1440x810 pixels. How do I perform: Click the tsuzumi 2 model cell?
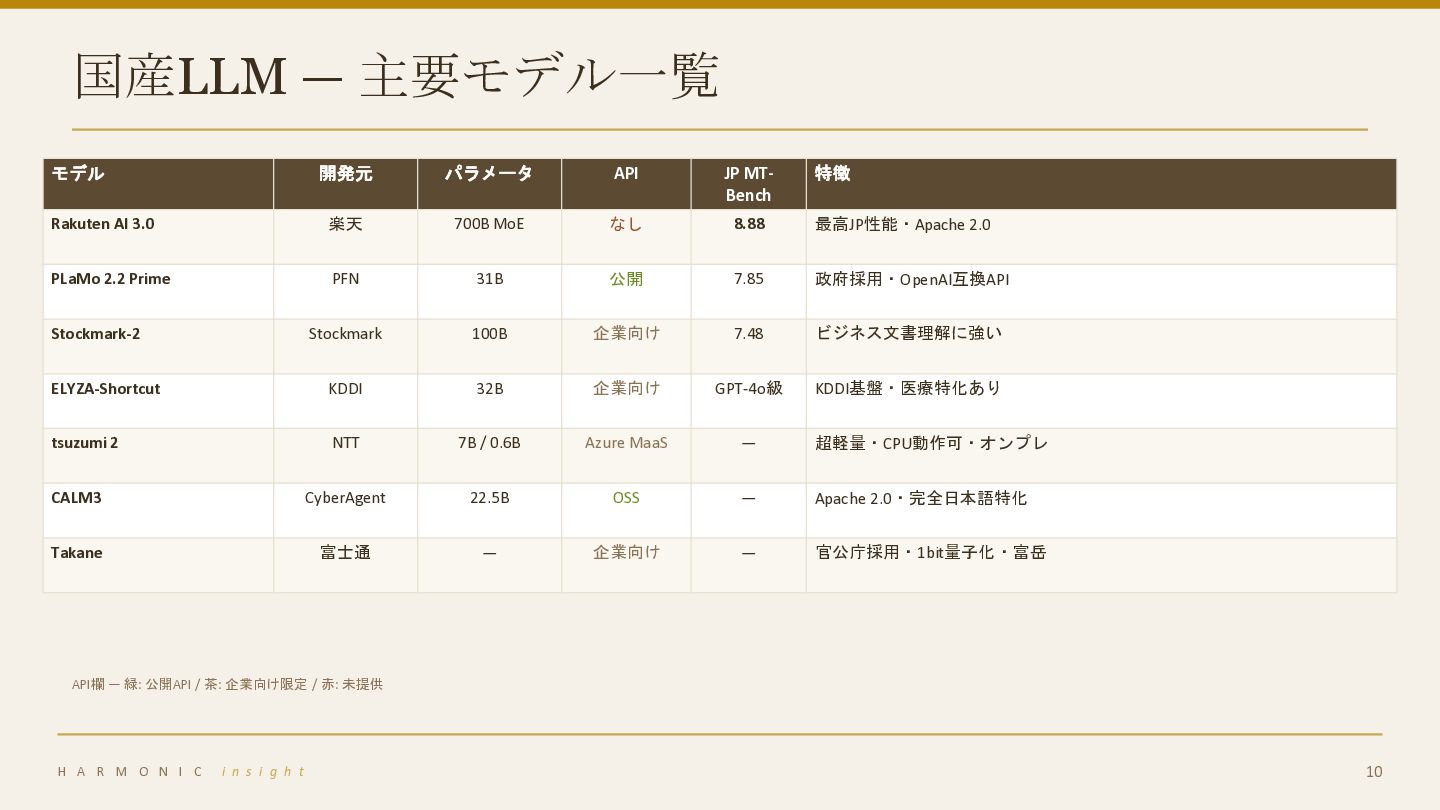[x=158, y=456]
